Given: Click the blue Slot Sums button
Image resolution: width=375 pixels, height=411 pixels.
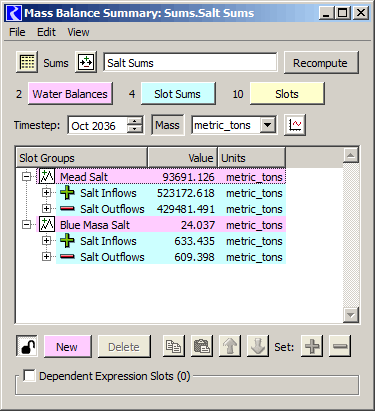Looking at the screenshot, I should coord(178,94).
